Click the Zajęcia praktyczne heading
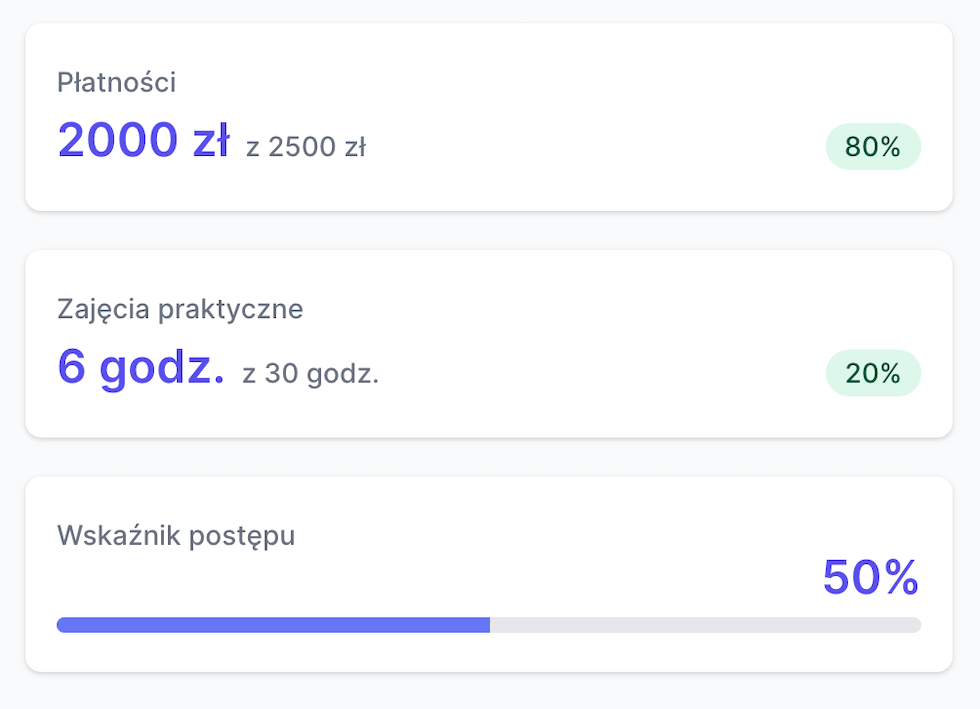Image resolution: width=980 pixels, height=709 pixels. click(x=180, y=309)
